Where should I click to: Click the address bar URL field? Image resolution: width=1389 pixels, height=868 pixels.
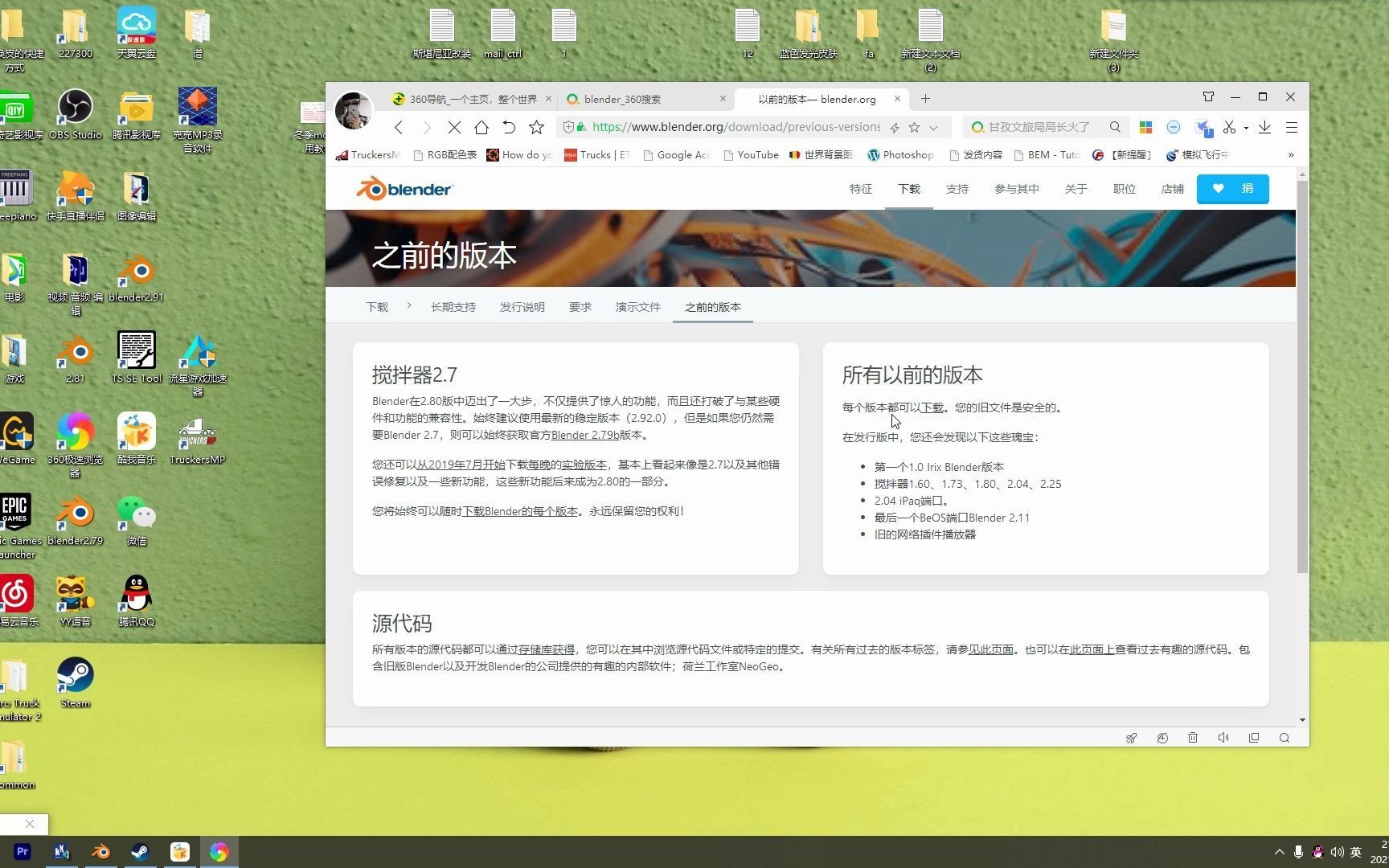pyautogui.click(x=735, y=127)
